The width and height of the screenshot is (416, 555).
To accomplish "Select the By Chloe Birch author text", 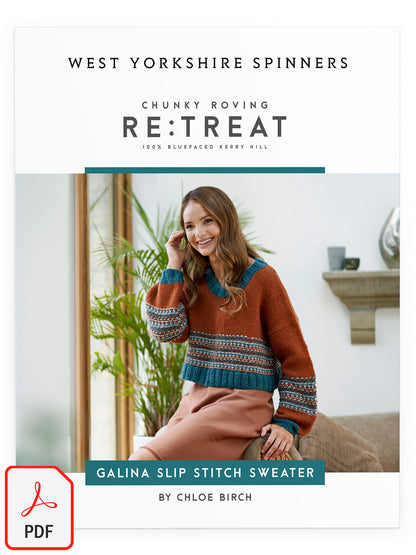I will pyautogui.click(x=205, y=497).
